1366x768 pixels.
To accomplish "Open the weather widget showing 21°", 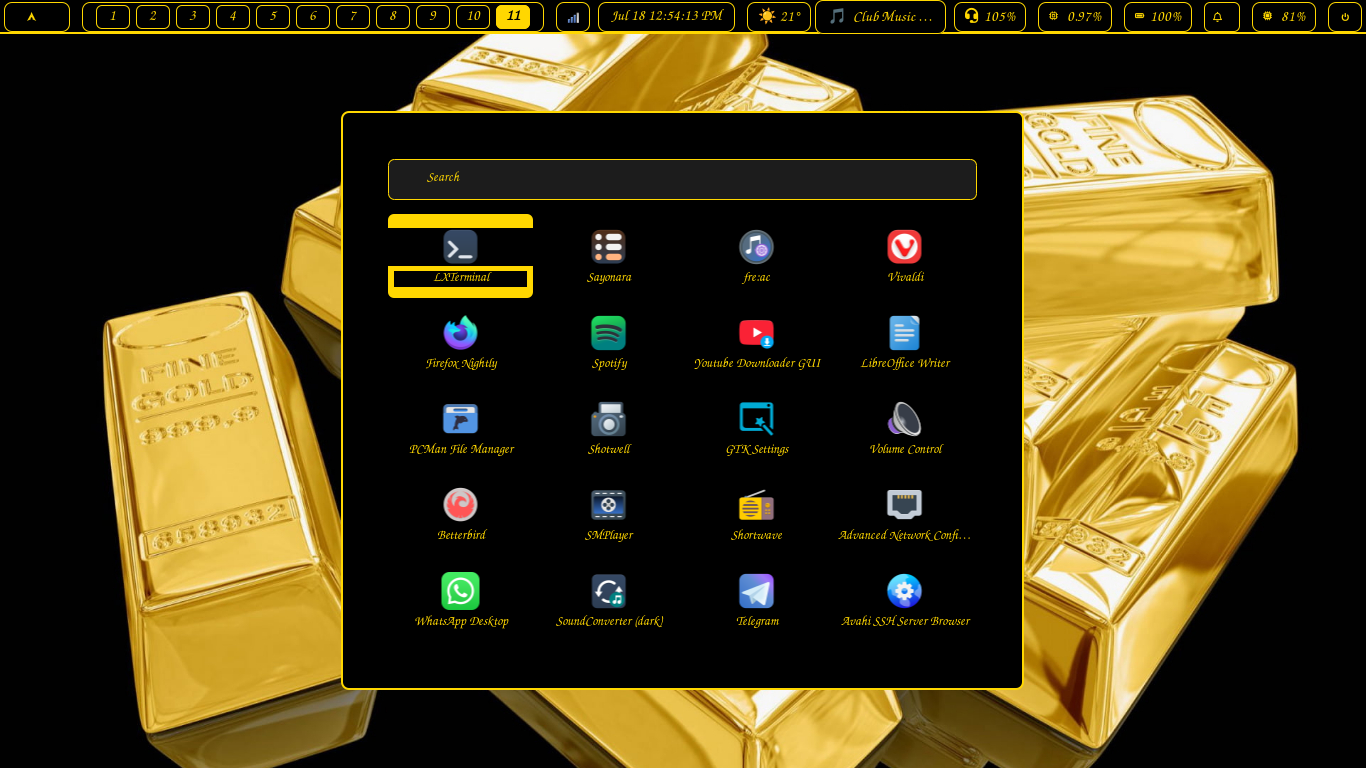I will click(779, 17).
